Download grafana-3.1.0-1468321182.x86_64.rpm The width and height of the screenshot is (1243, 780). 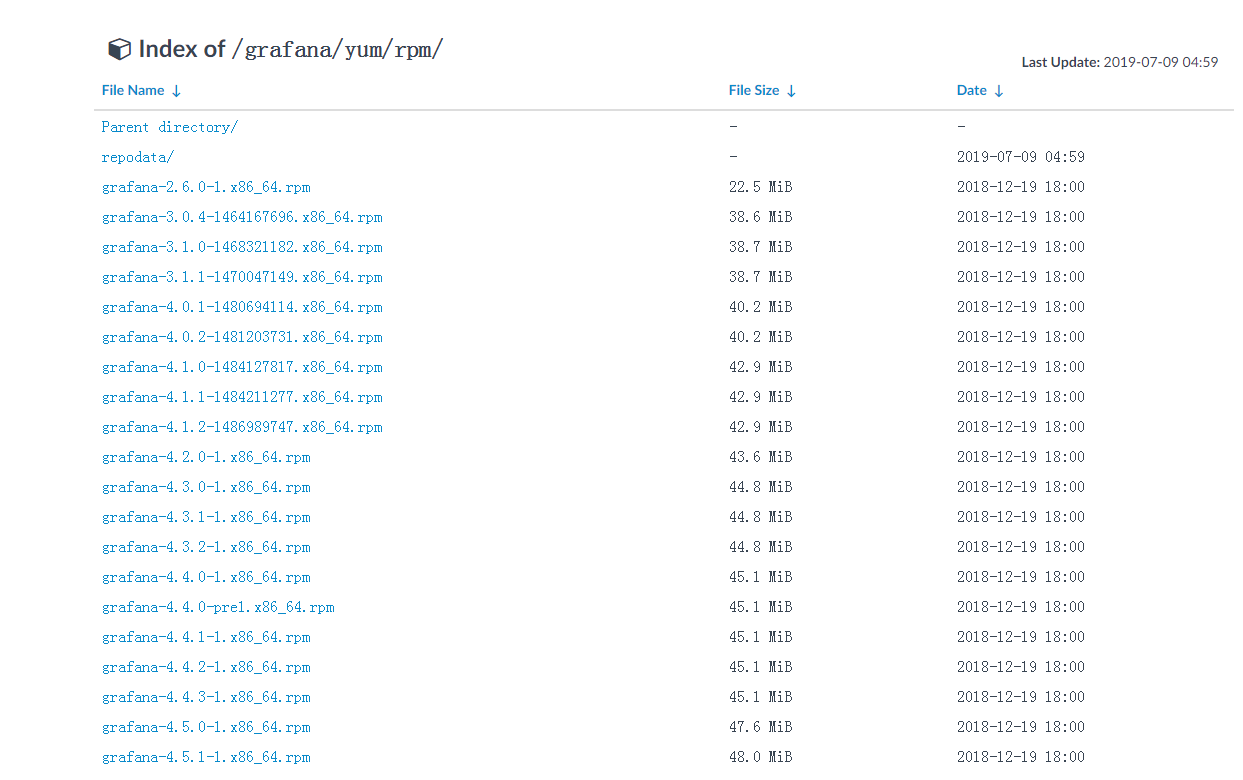tap(242, 247)
